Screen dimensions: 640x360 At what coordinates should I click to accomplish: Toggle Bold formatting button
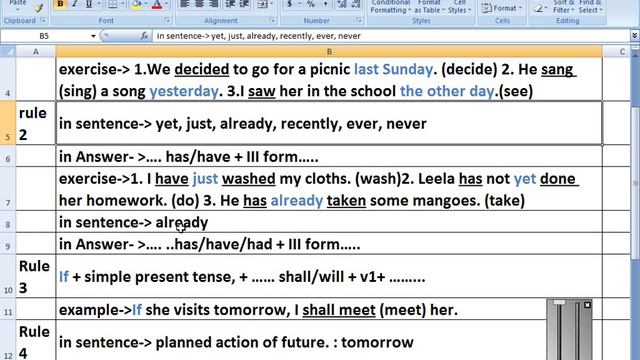[60, 4]
